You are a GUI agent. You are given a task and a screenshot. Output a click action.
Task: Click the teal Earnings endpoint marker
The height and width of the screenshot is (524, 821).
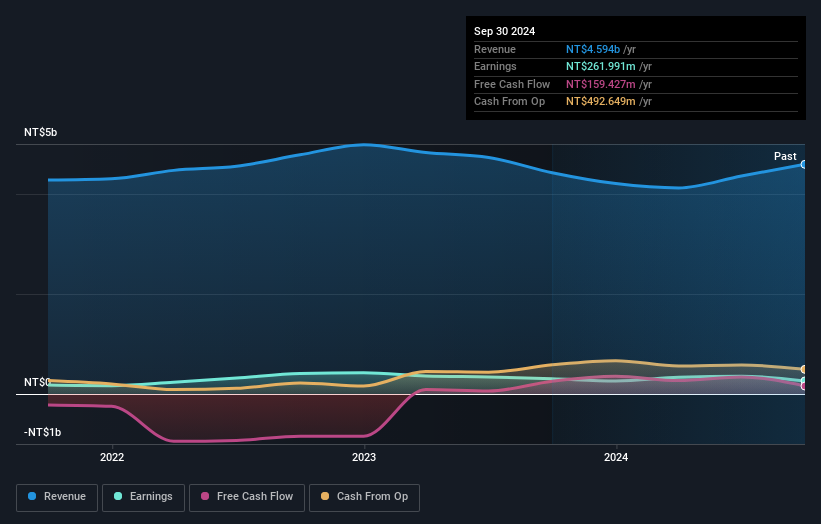click(x=804, y=381)
